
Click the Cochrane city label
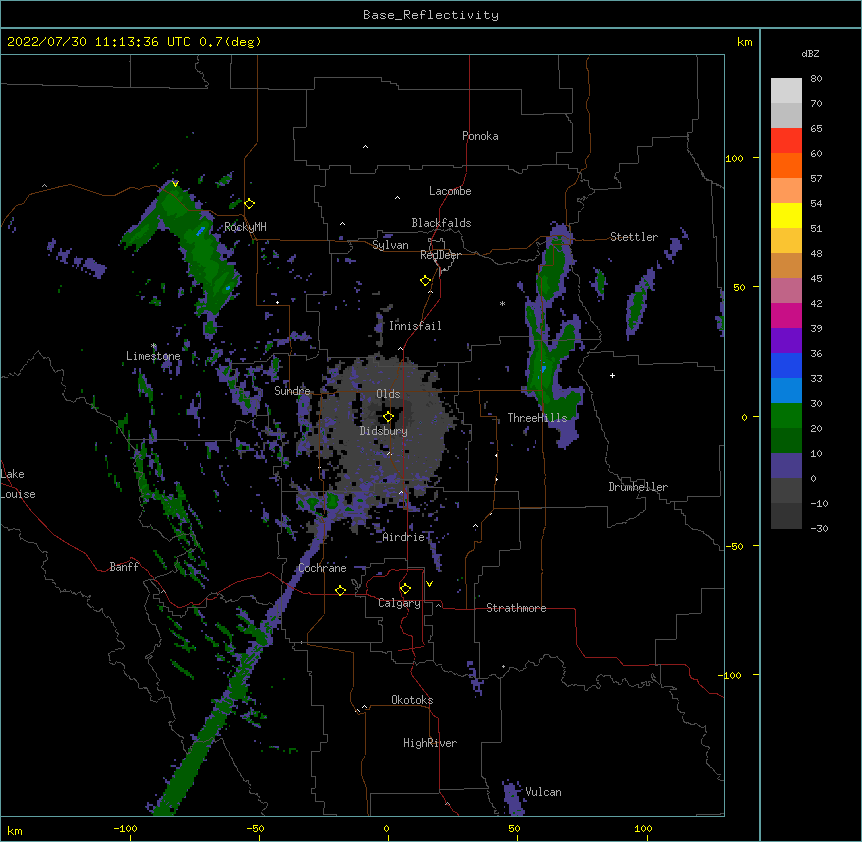322,568
